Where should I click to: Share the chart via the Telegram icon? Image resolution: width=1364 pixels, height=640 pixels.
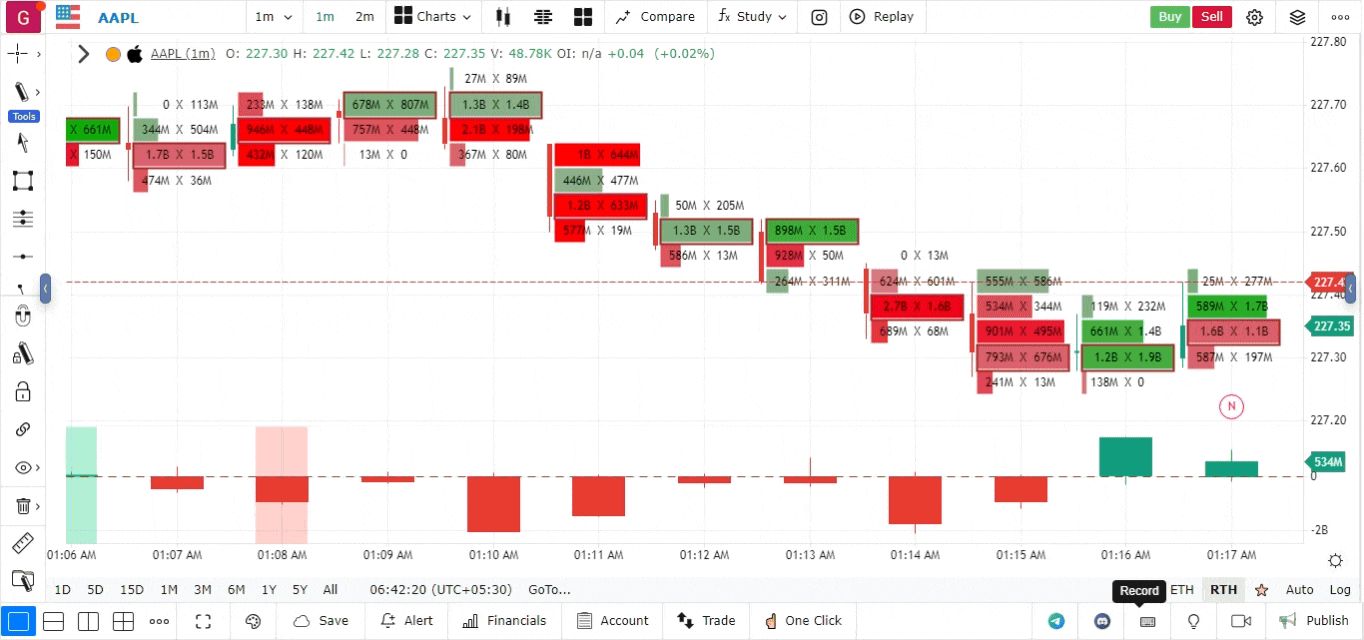[1057, 621]
